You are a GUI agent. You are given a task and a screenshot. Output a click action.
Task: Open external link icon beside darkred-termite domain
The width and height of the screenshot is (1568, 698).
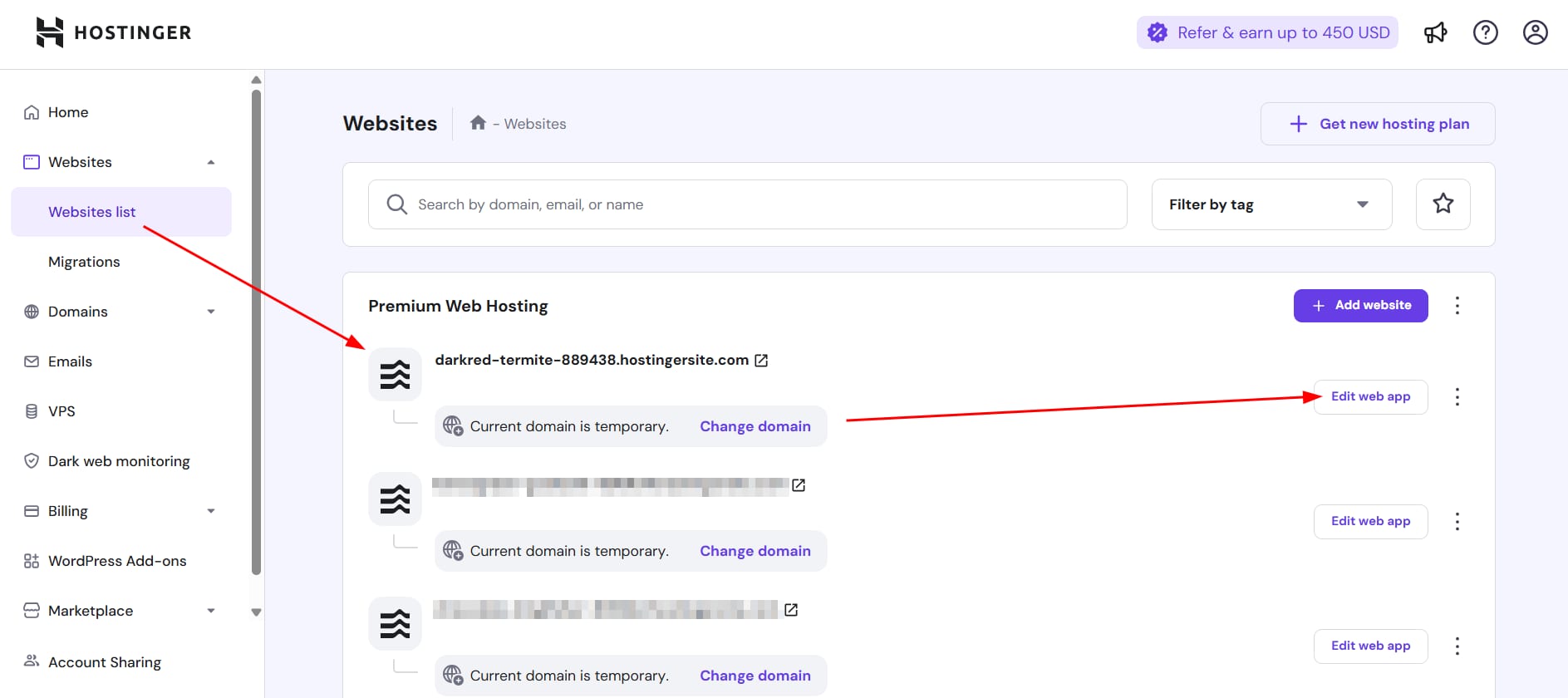761,361
